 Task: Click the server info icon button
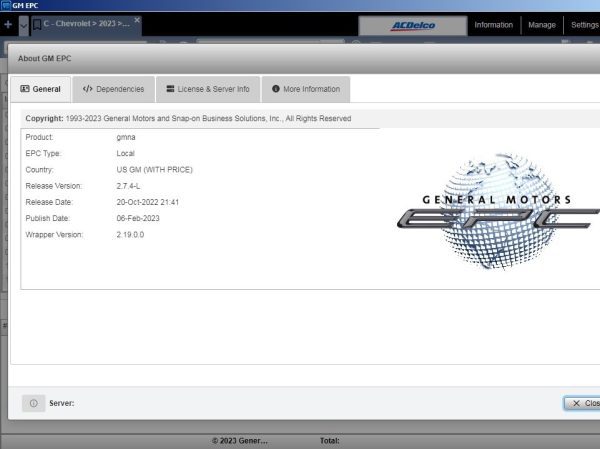pyautogui.click(x=34, y=403)
